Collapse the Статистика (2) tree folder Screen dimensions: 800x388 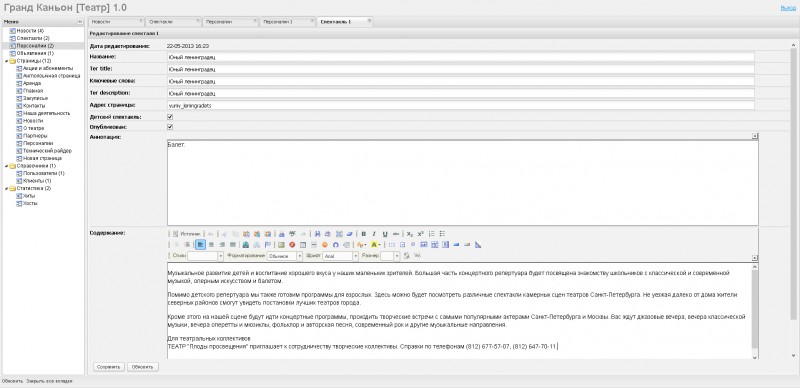(x=6, y=188)
